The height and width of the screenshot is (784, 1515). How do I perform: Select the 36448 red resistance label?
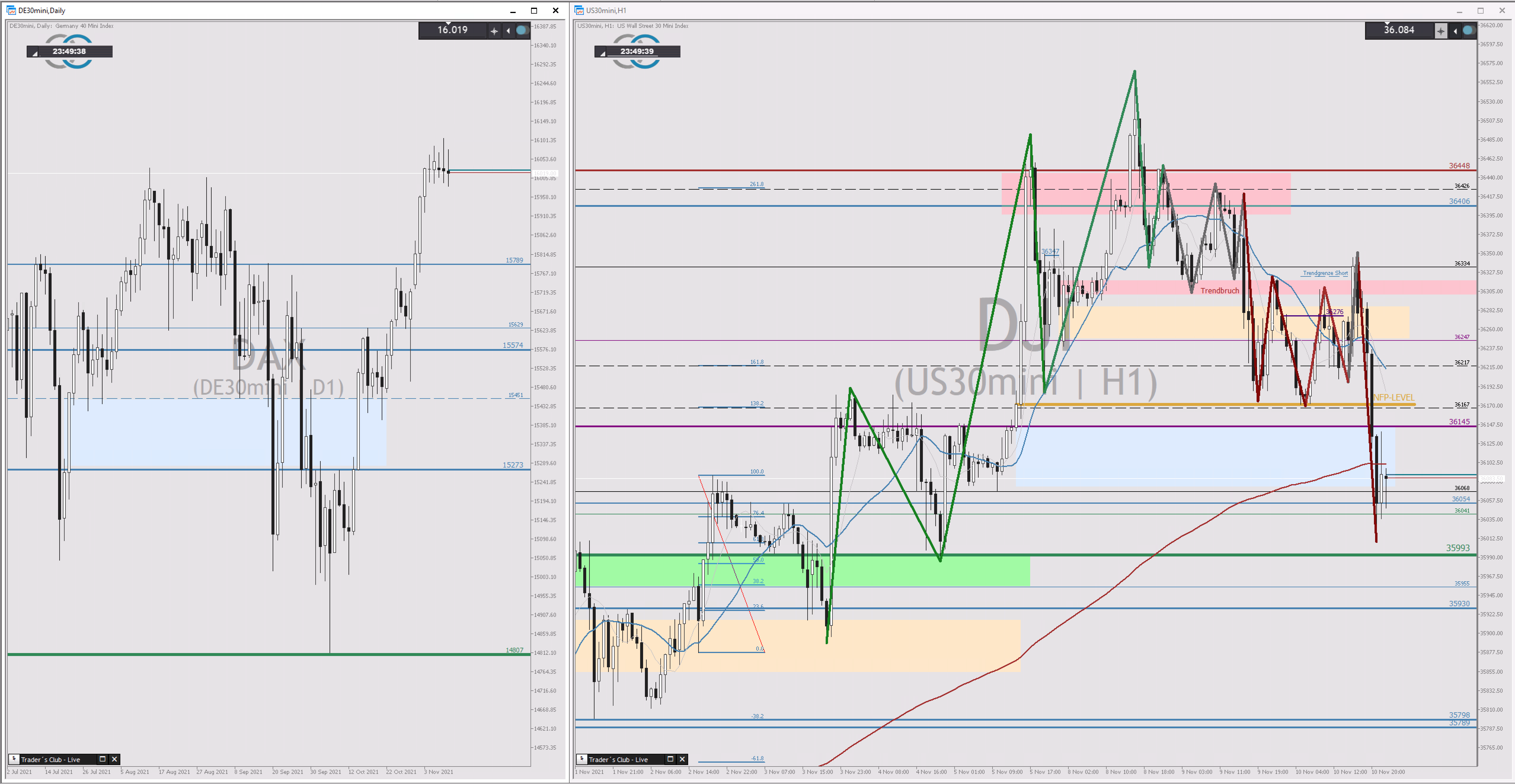tap(1459, 166)
